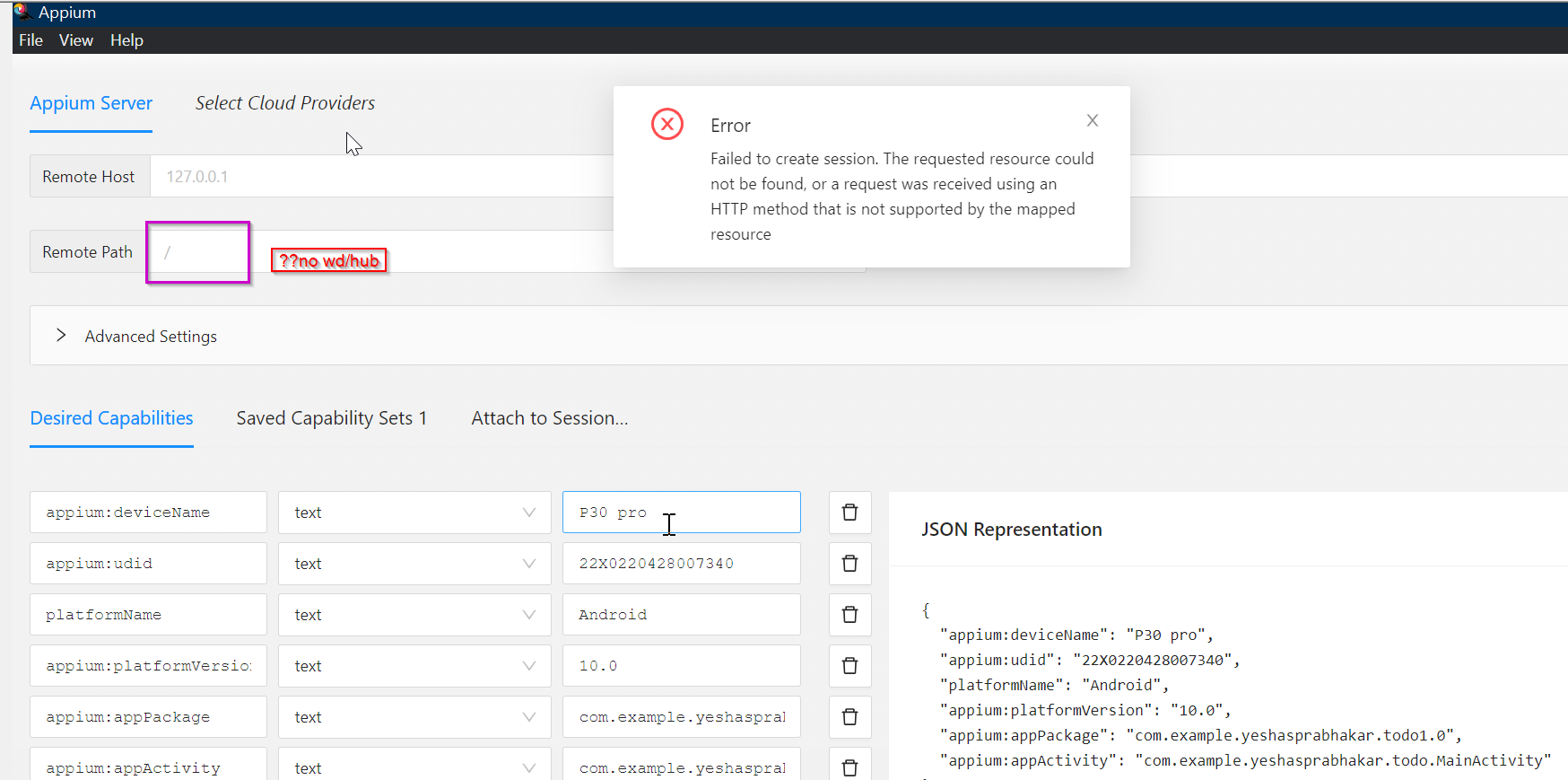
Task: Open the File menu
Action: 30,40
